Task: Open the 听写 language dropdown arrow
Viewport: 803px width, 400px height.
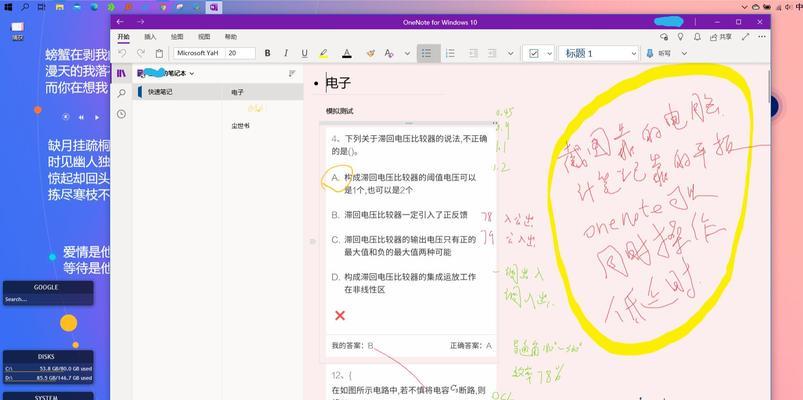Action: click(x=684, y=53)
